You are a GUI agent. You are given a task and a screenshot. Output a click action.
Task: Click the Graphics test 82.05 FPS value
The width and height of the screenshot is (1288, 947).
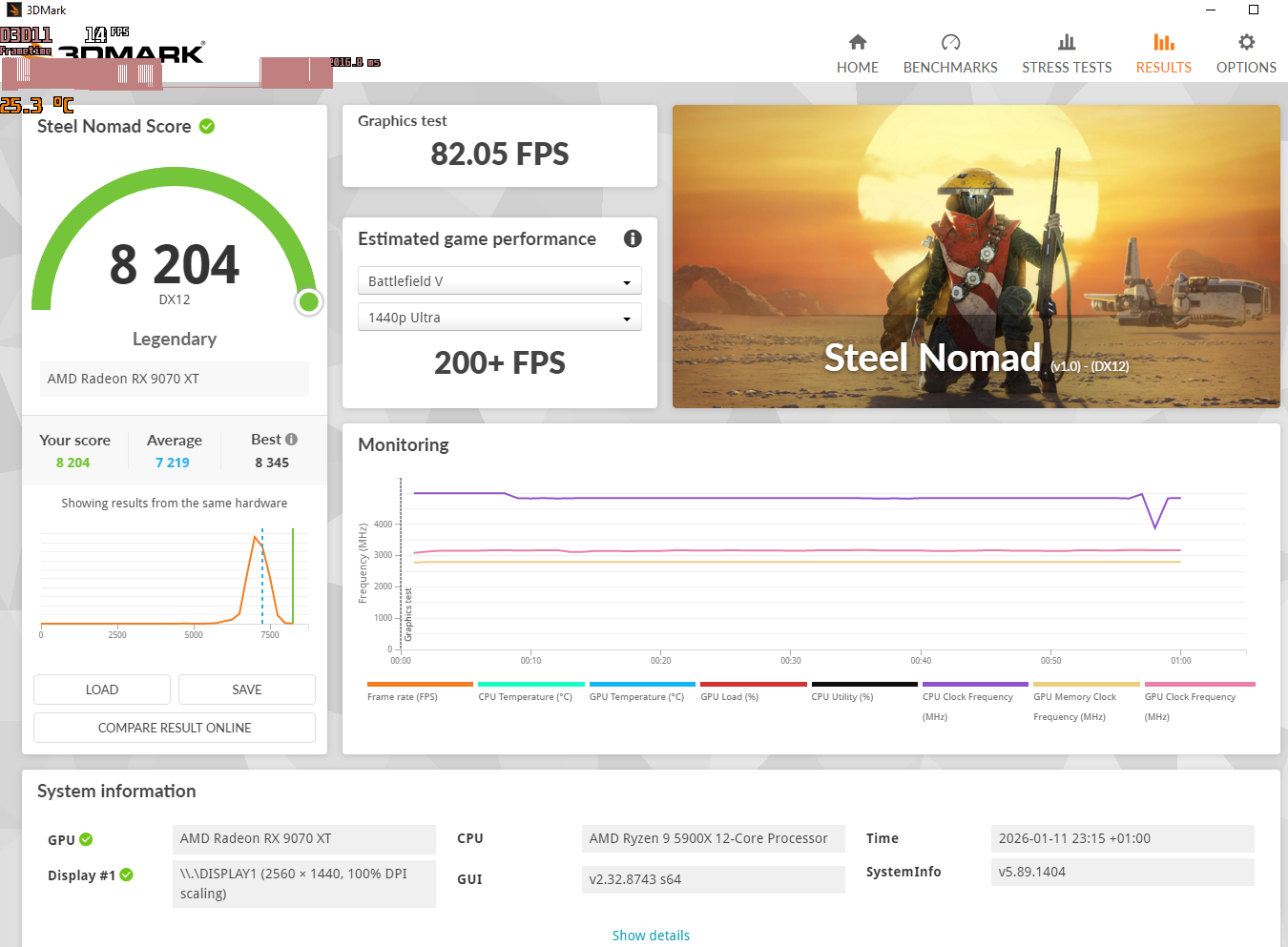[500, 154]
